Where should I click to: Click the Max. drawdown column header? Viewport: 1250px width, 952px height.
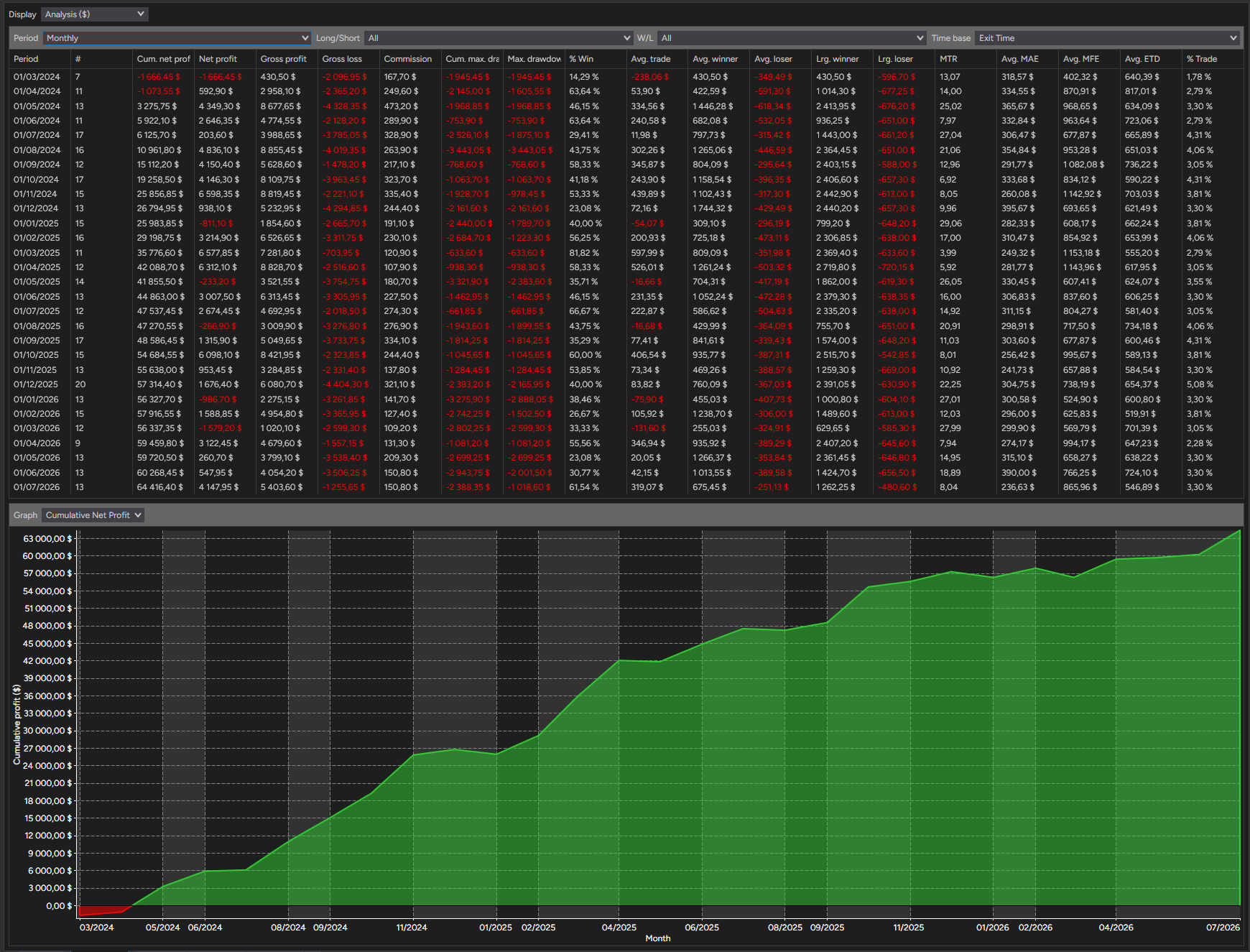point(534,59)
